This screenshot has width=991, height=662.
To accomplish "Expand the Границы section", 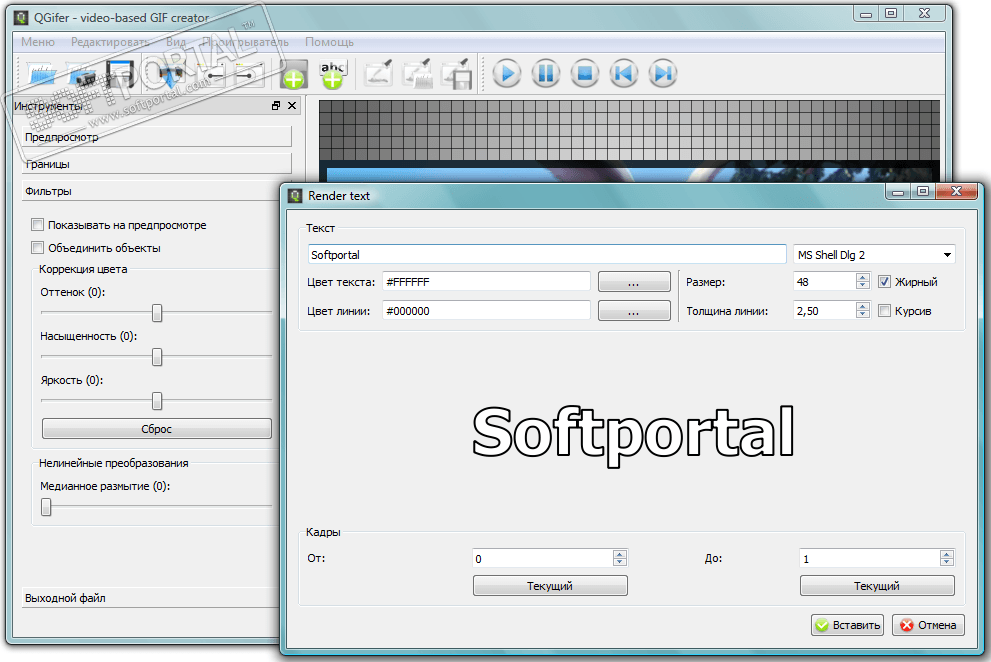I will [157, 164].
